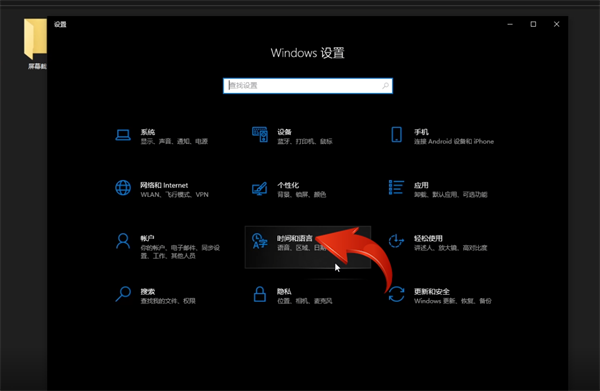Click the 系统 title text

click(147, 132)
